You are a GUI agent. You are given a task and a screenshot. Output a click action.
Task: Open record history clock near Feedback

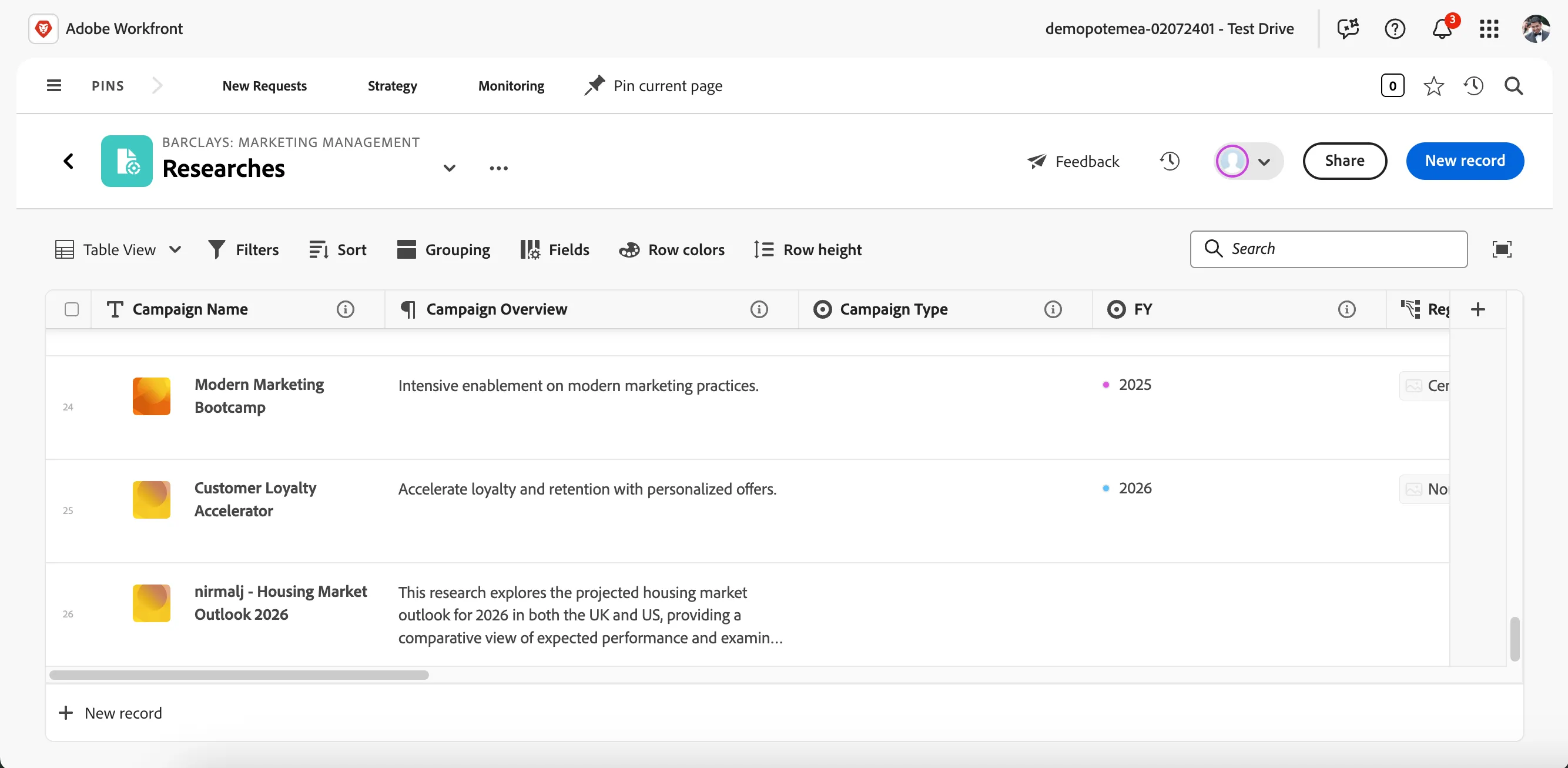click(1170, 161)
